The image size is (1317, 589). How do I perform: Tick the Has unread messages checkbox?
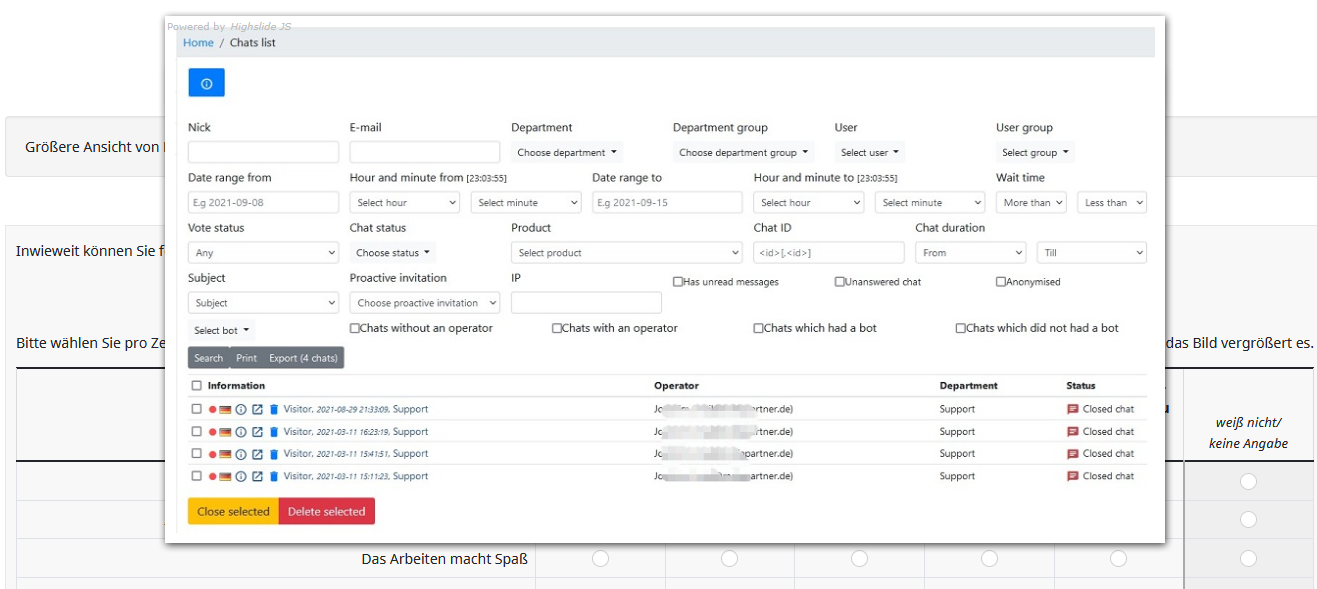pos(678,282)
